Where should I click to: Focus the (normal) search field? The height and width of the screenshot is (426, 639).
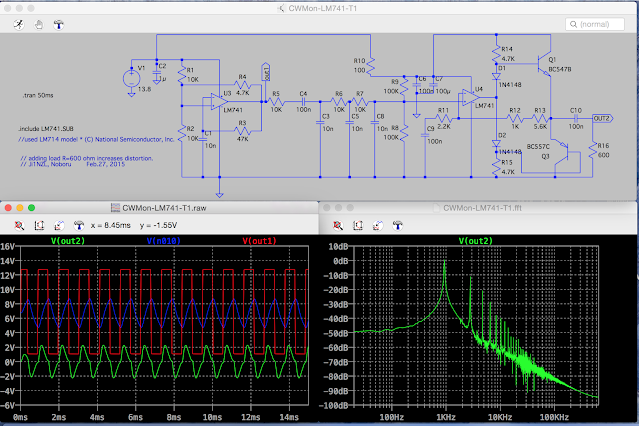[595, 24]
